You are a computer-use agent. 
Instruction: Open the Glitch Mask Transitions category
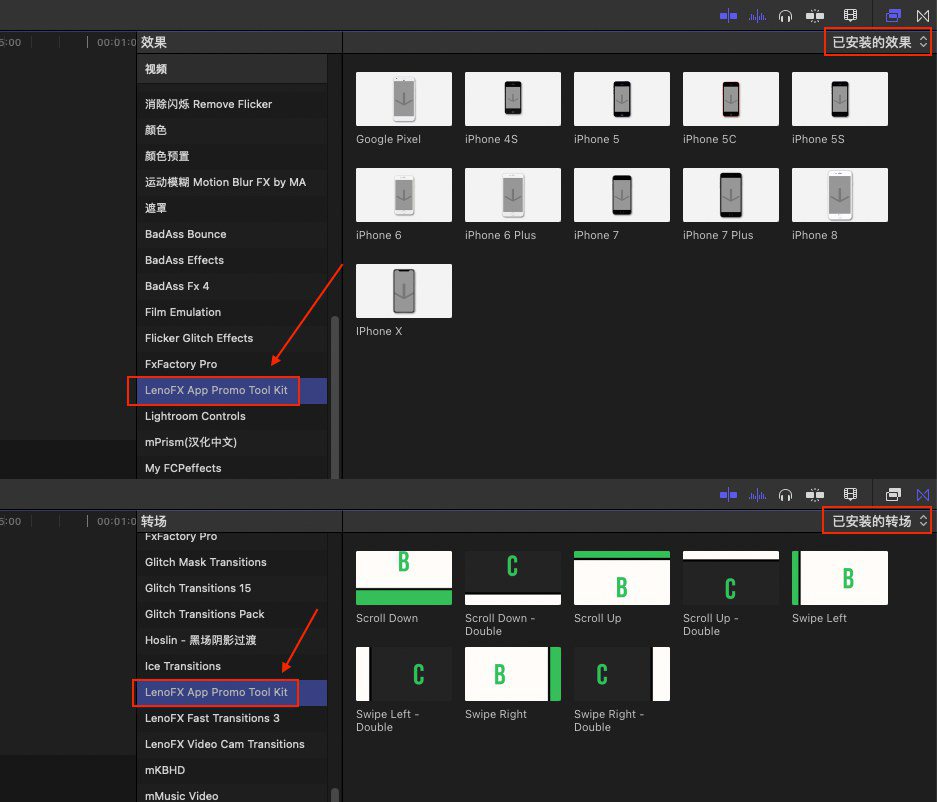pos(232,562)
